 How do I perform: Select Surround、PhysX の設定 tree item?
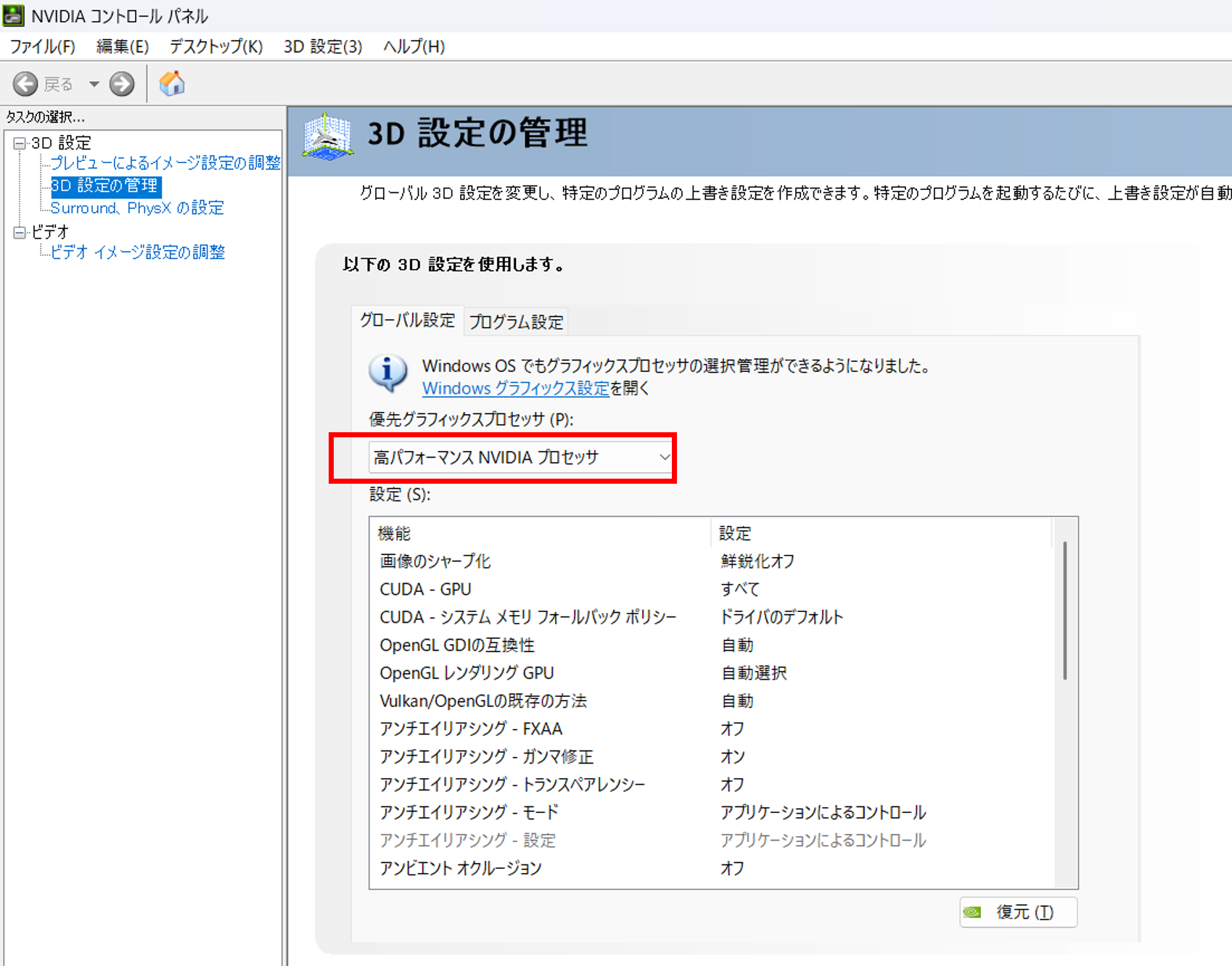(x=137, y=208)
